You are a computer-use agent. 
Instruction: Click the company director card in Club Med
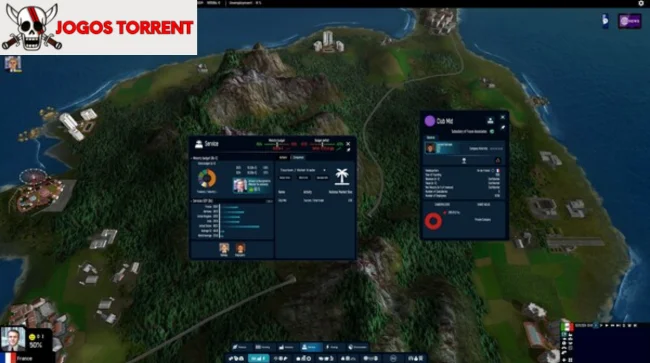coord(464,148)
